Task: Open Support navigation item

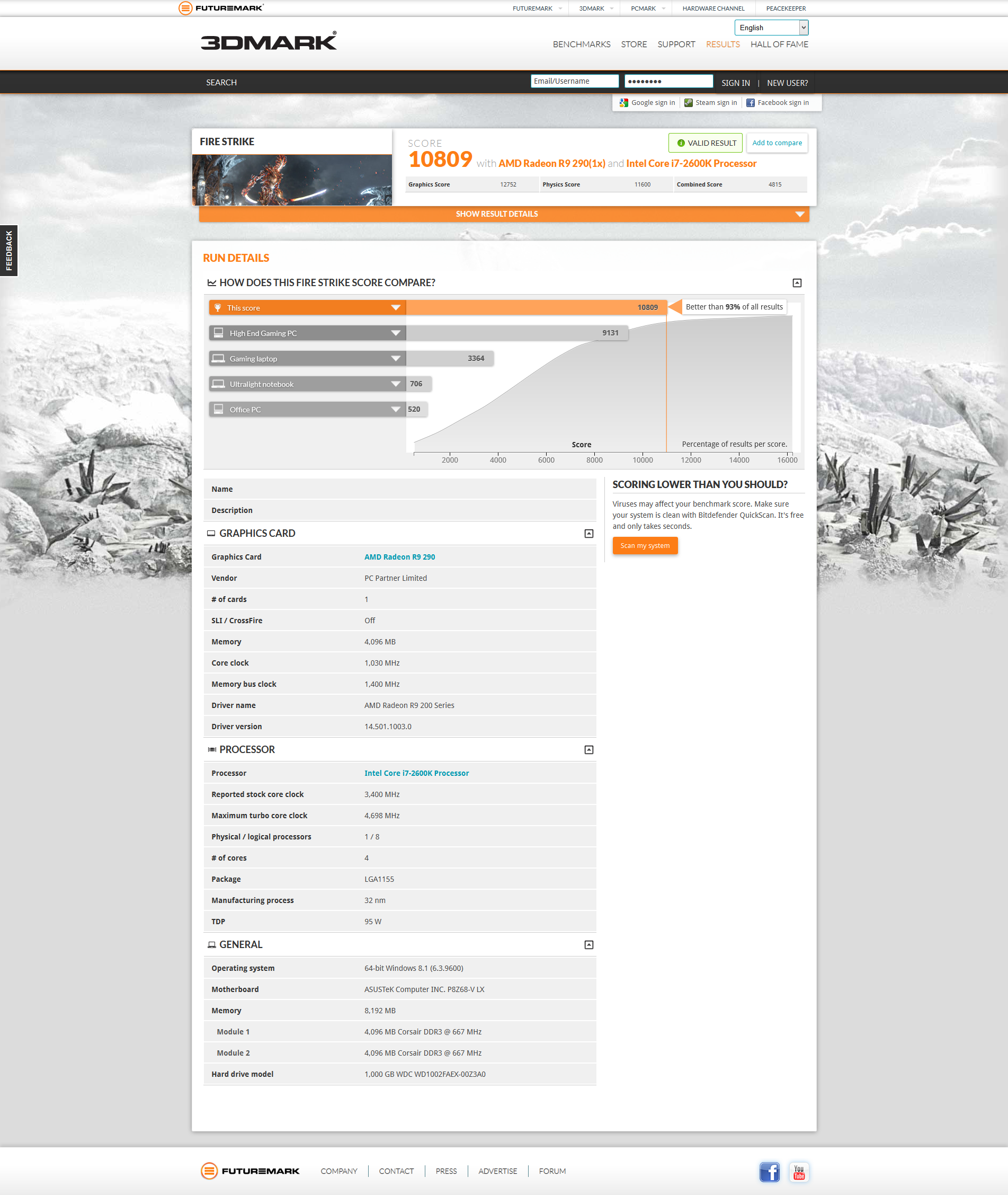Action: (x=676, y=44)
